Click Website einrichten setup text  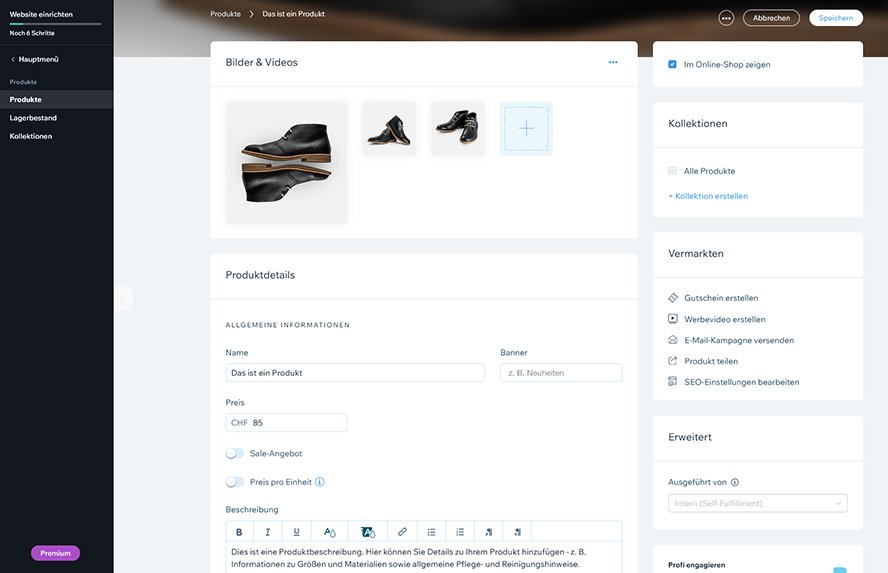click(x=41, y=14)
